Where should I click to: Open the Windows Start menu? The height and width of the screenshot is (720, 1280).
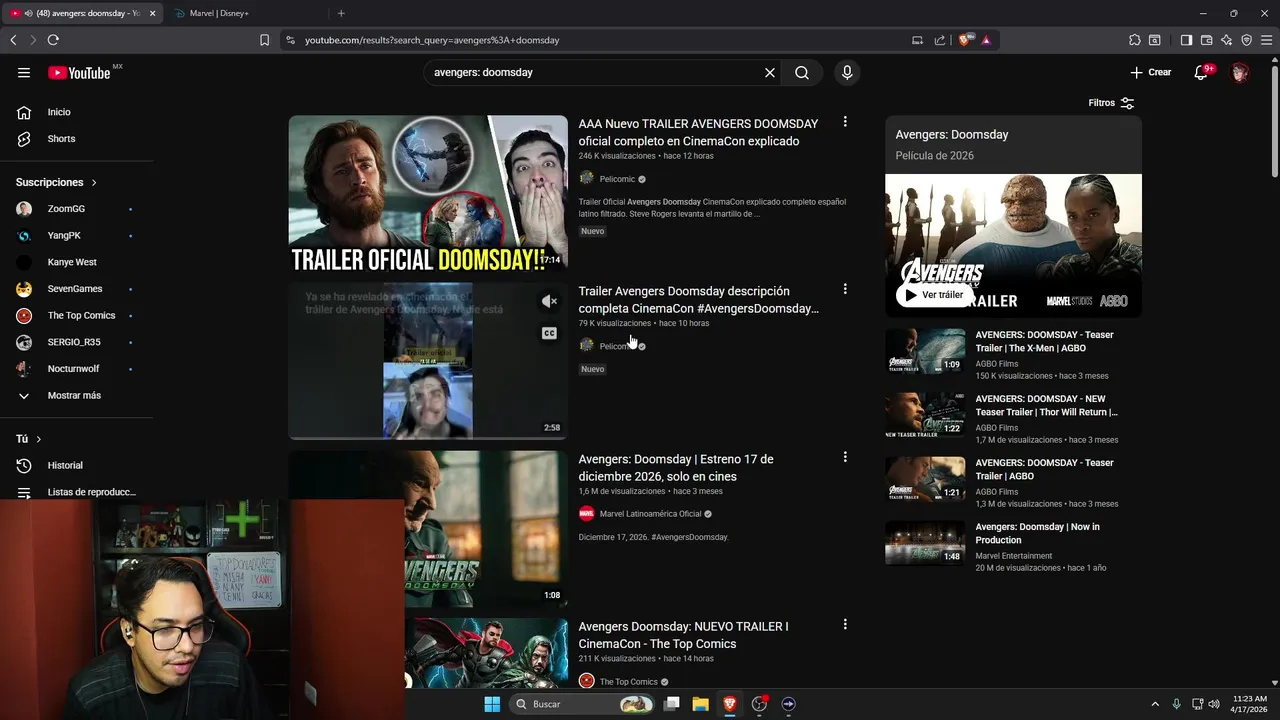492,704
